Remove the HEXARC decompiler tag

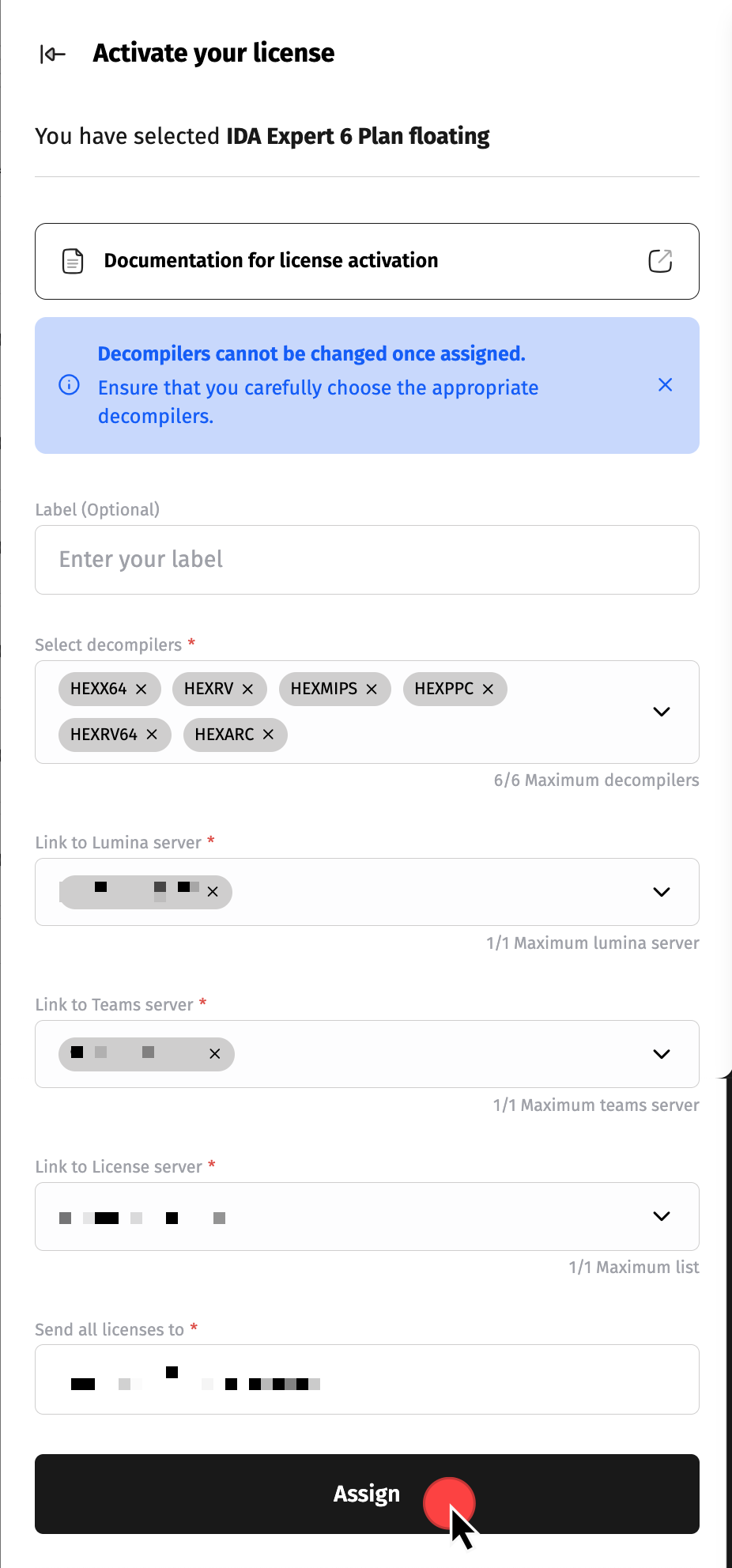(268, 735)
